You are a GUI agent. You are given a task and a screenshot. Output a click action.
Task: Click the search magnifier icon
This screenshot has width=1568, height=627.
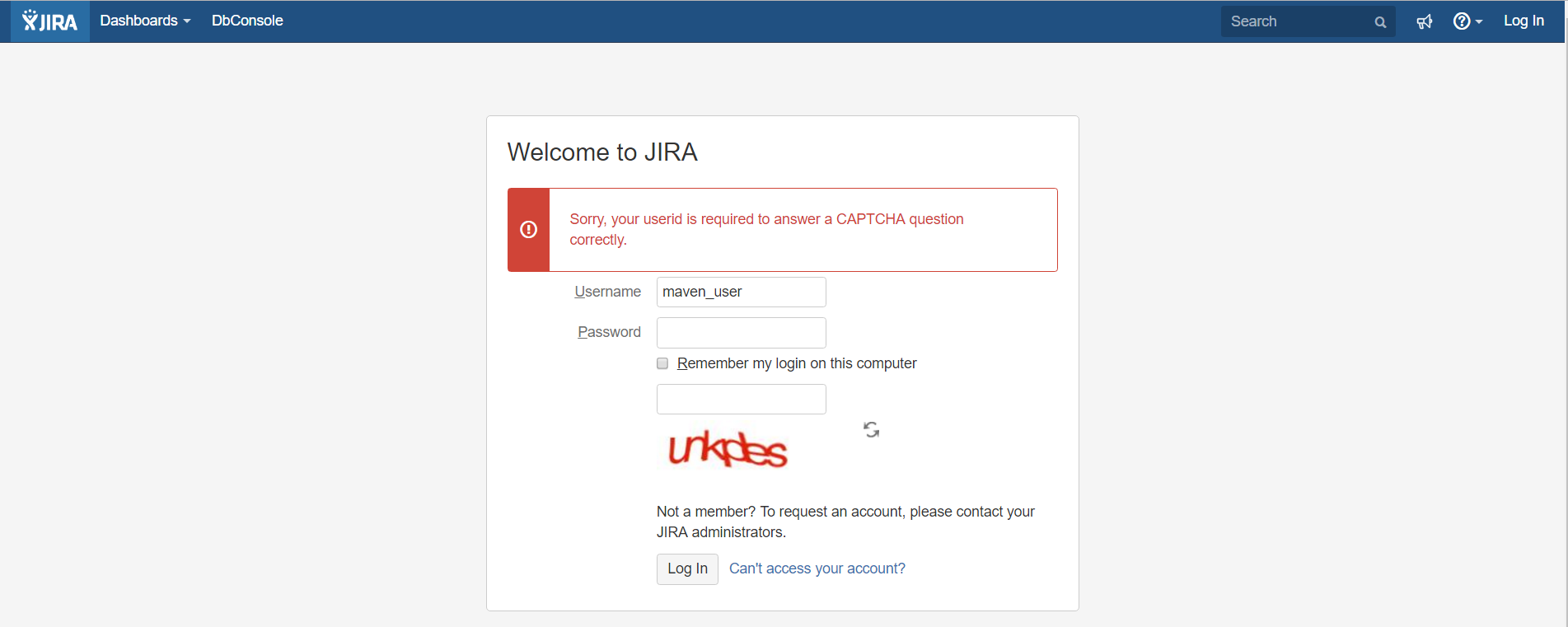pos(1380,22)
